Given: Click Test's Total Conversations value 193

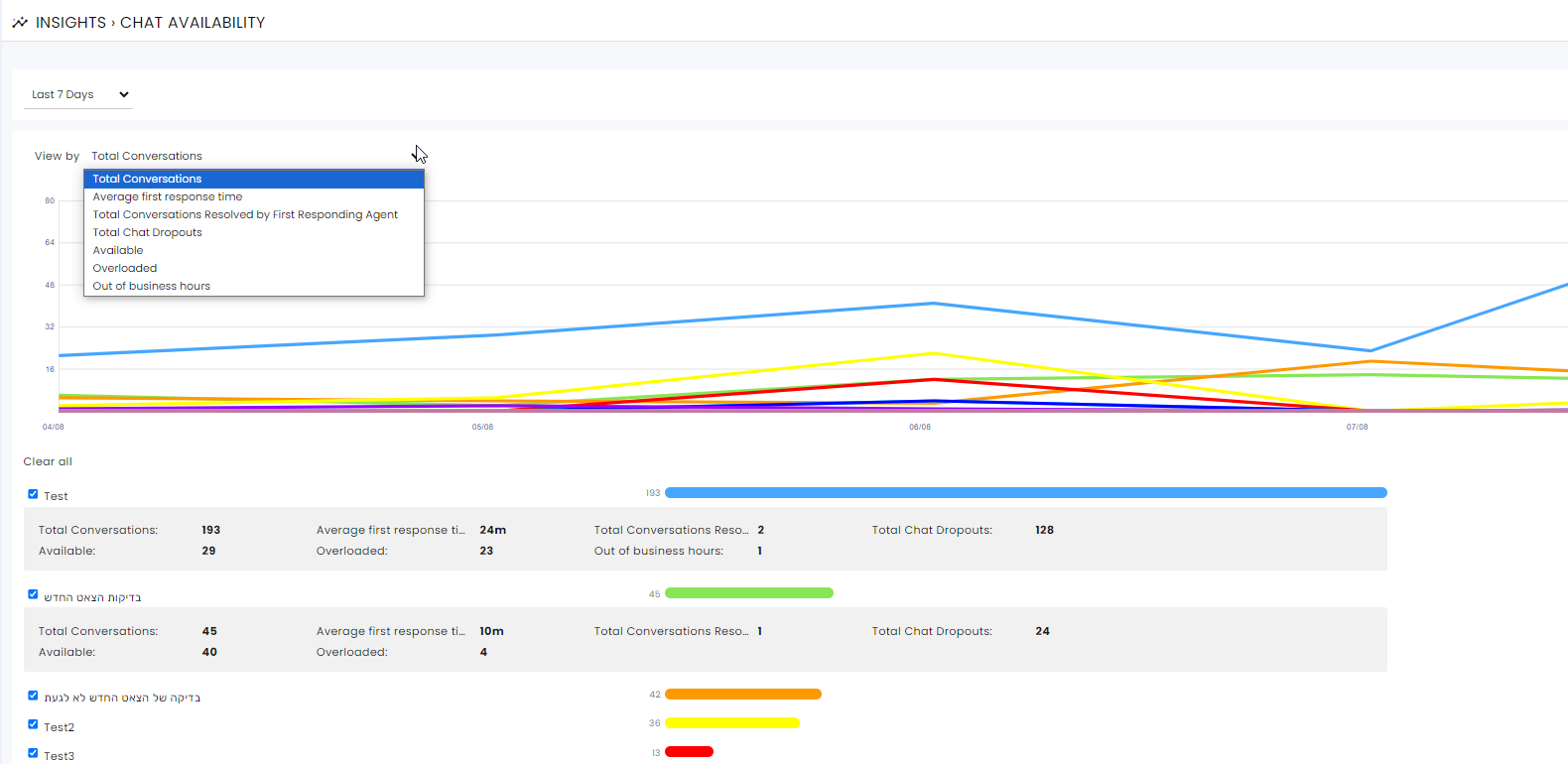Looking at the screenshot, I should click(x=210, y=530).
